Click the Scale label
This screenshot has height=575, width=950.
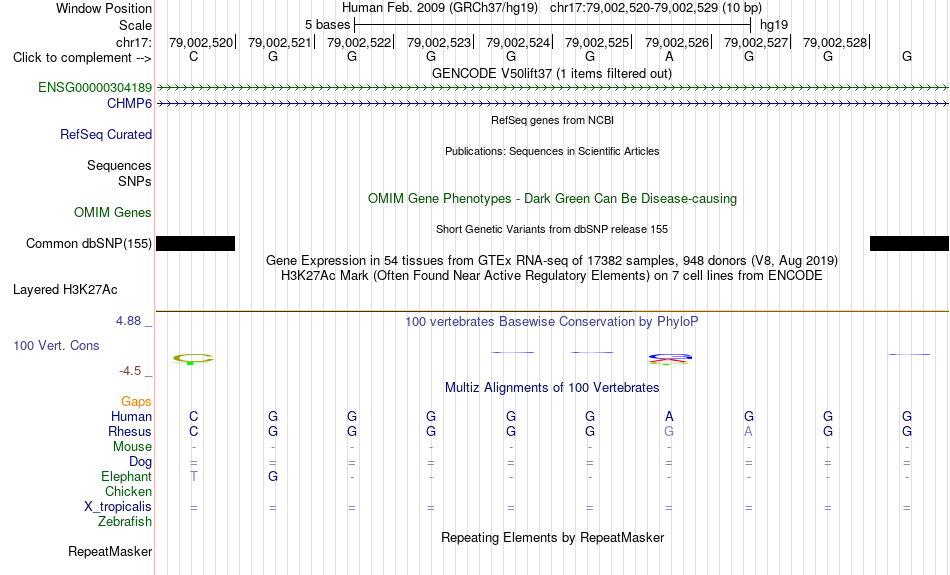click(x=135, y=25)
